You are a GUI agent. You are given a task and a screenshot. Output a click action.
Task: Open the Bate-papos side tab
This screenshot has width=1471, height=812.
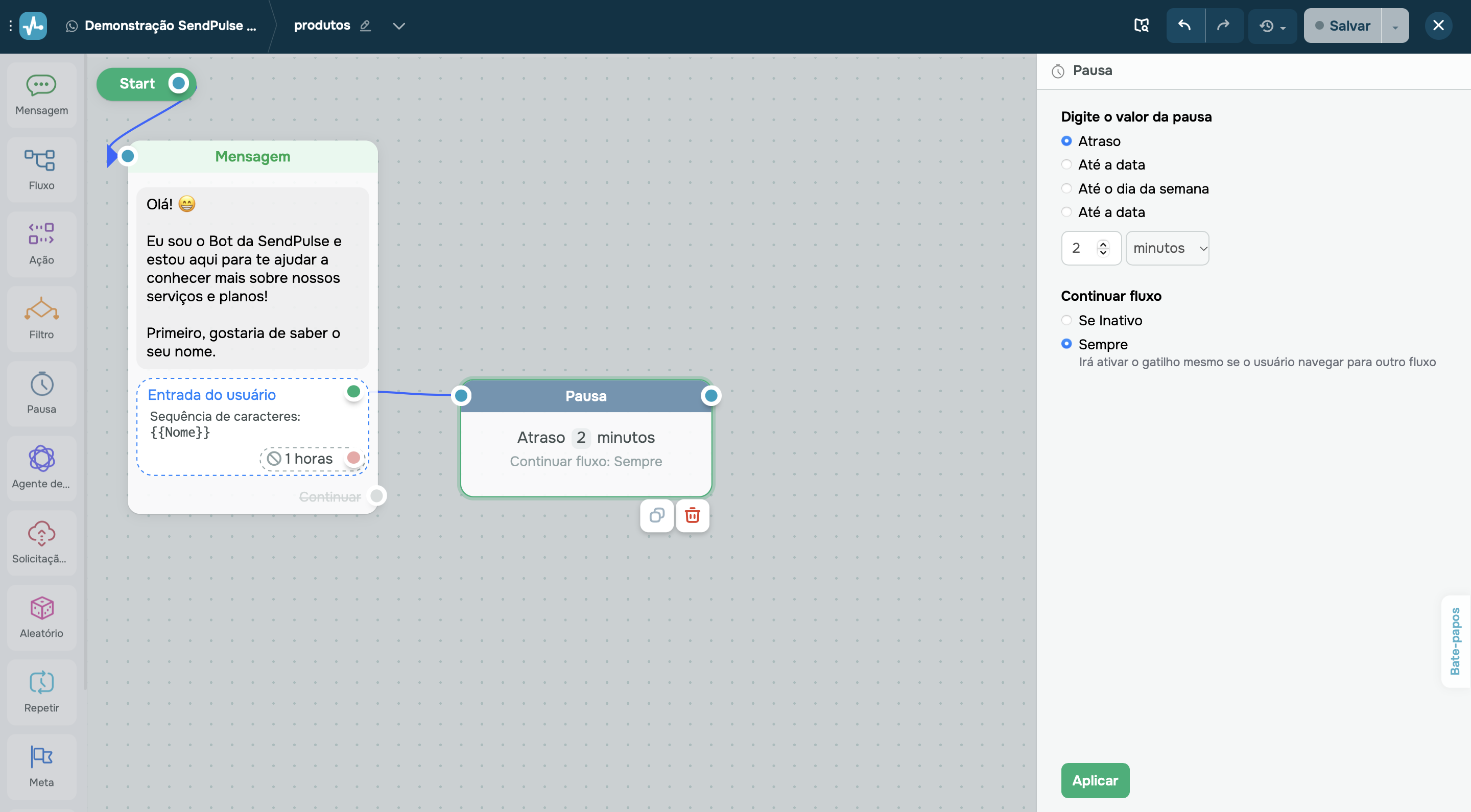(1455, 641)
